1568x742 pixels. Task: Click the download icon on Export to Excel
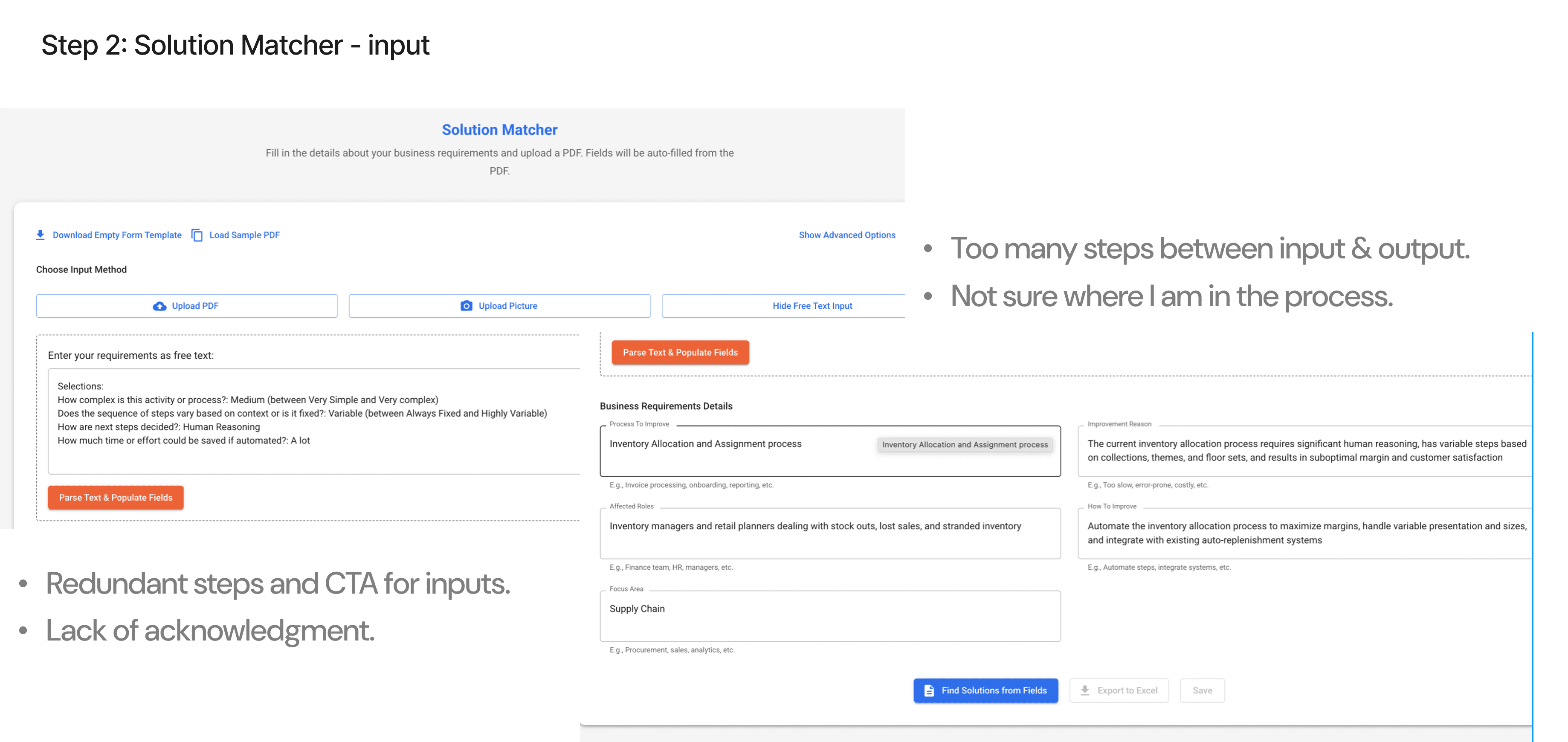click(x=1085, y=690)
